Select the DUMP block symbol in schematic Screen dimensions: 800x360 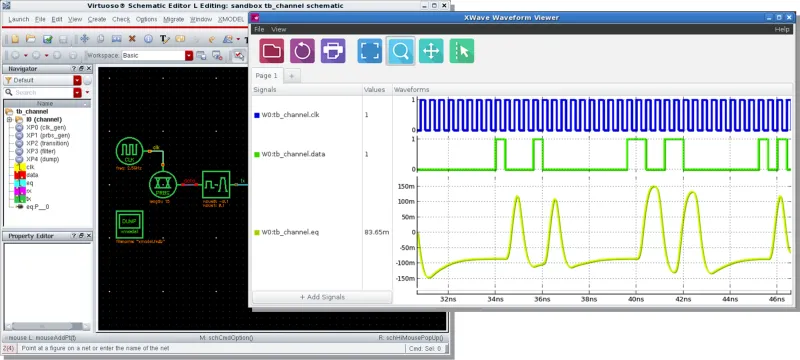coord(129,224)
